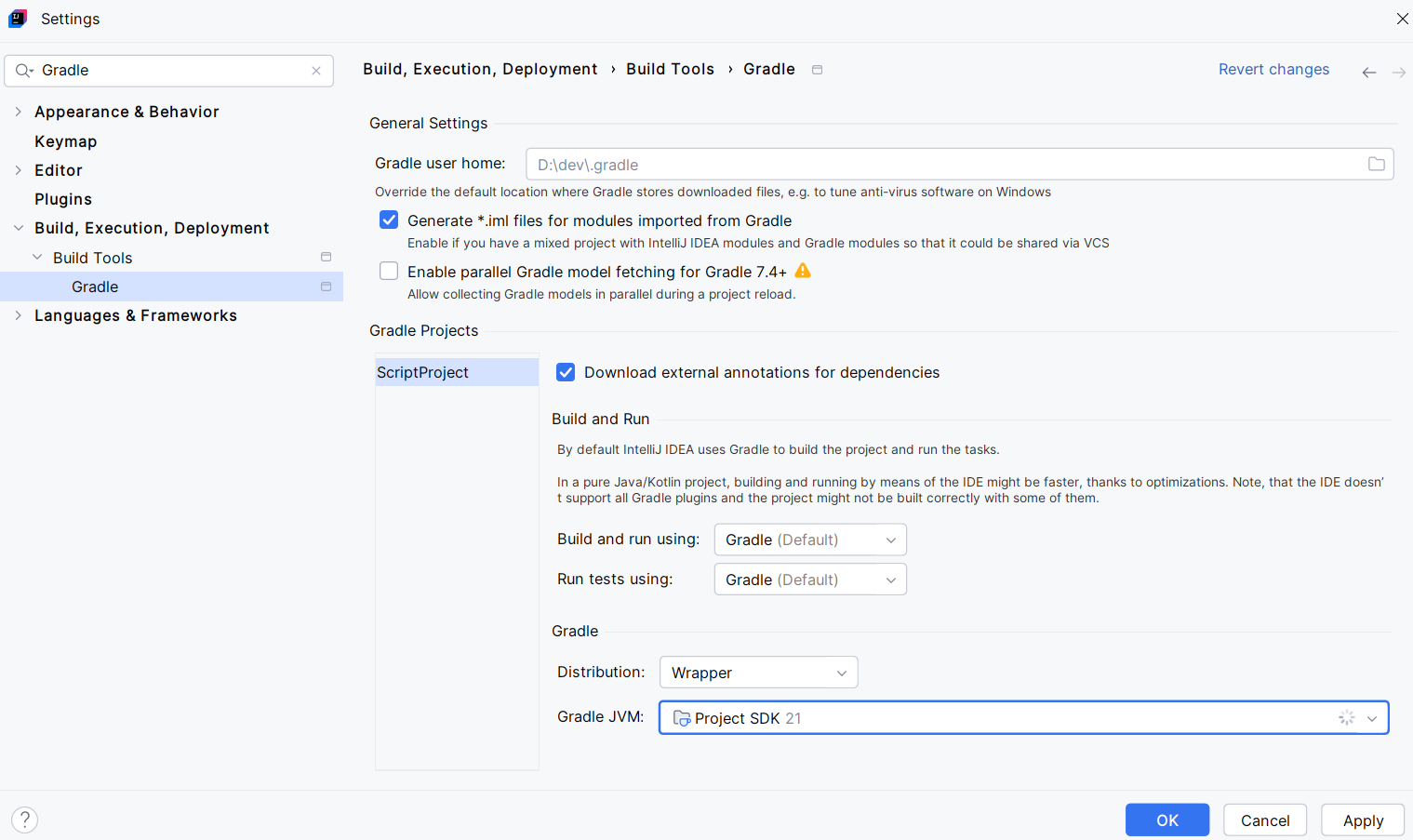Expand Appearance & Behavior section
This screenshot has height=840, width=1413.
18,112
